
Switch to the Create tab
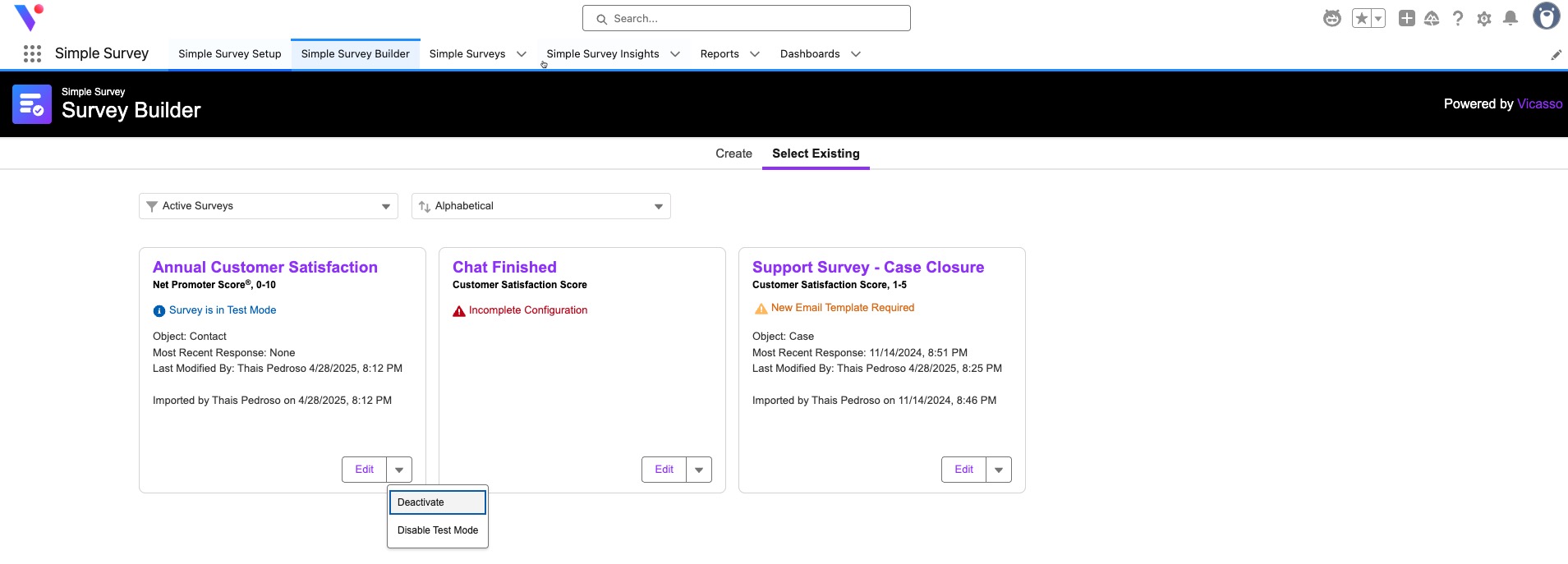tap(733, 154)
